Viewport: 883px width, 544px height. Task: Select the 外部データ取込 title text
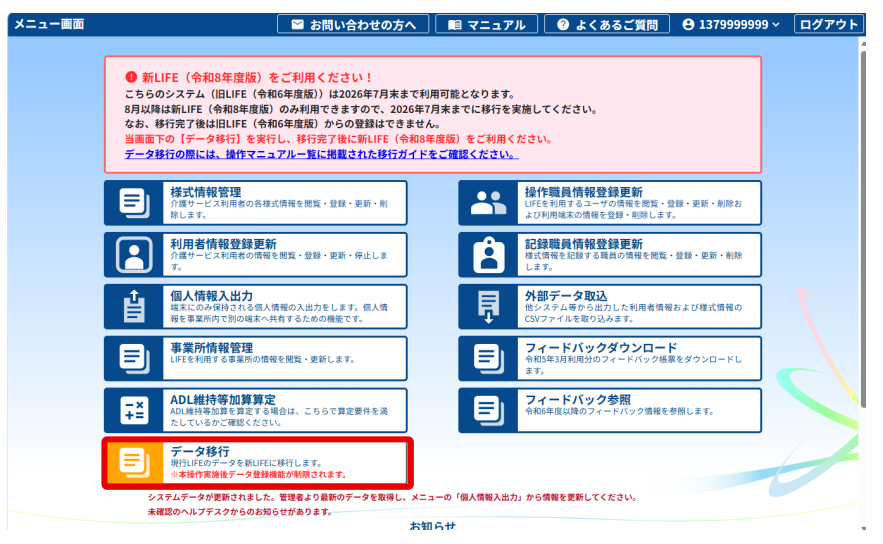[566, 295]
